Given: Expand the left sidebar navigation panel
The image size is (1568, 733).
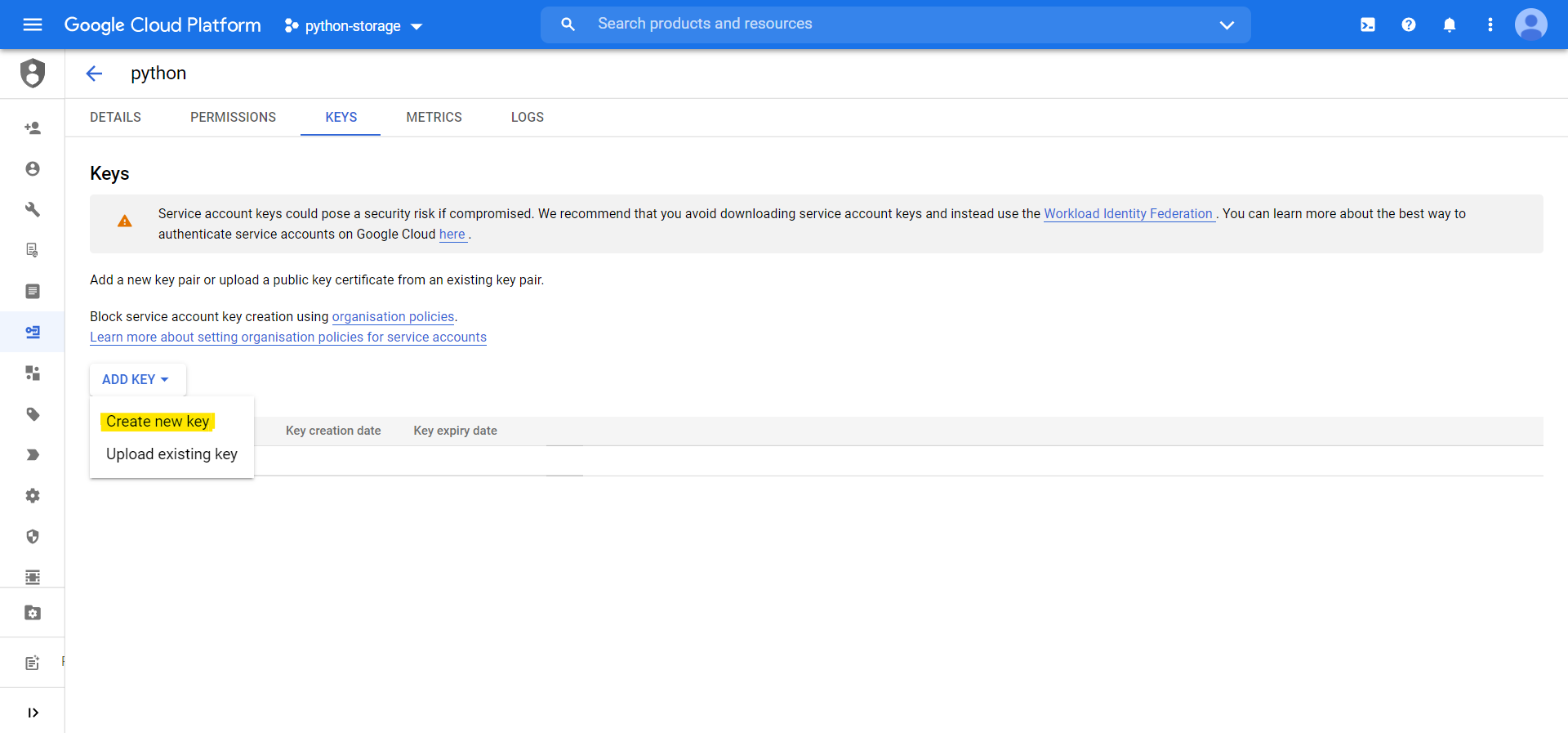Looking at the screenshot, I should click(33, 713).
